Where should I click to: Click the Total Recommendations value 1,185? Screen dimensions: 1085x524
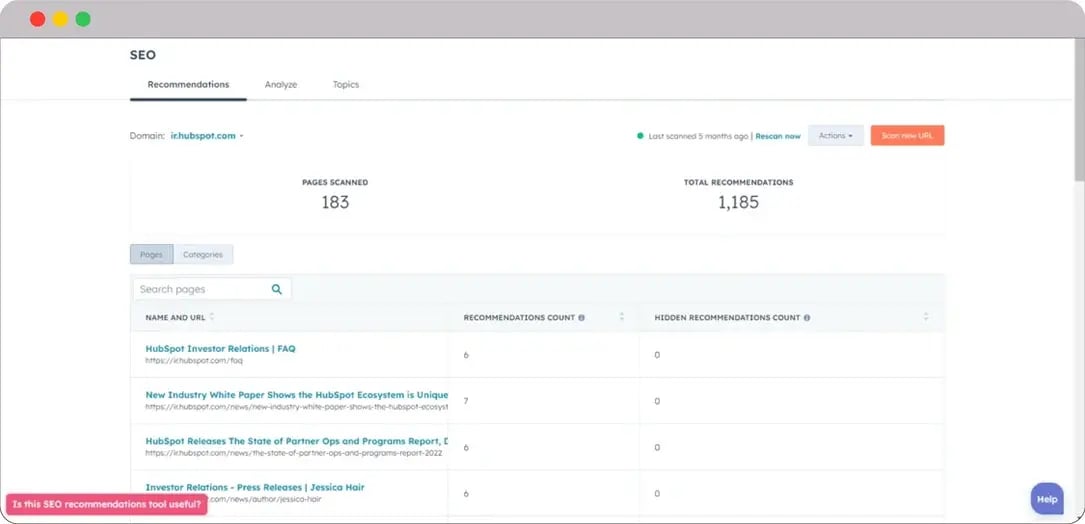(738, 202)
